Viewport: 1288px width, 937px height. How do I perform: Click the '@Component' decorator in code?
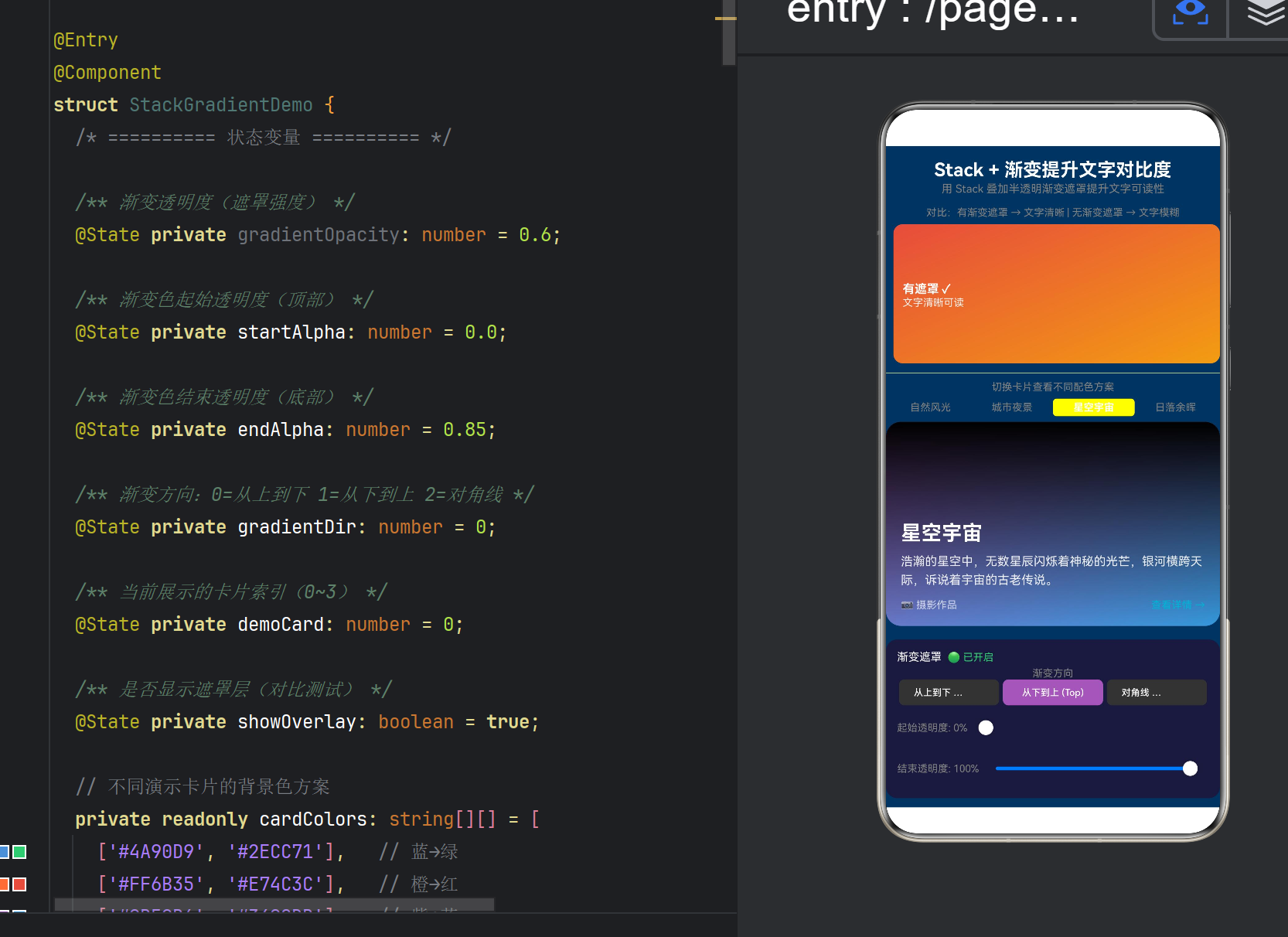pos(107,73)
